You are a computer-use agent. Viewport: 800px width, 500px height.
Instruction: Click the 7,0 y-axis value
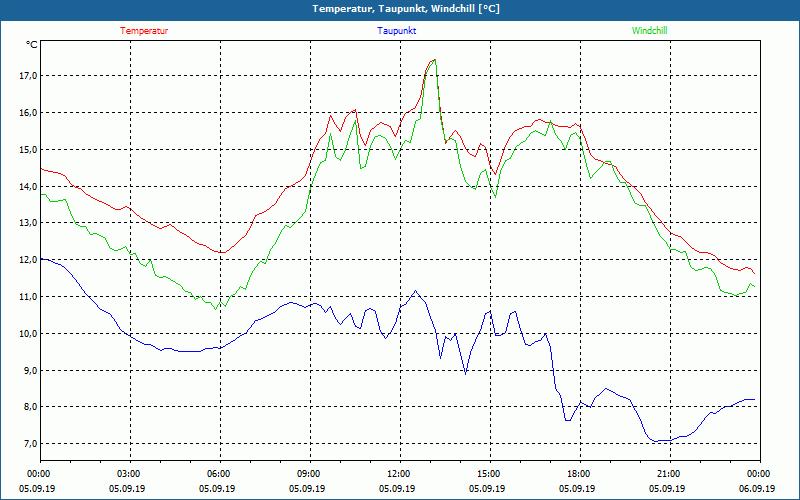tap(30, 443)
